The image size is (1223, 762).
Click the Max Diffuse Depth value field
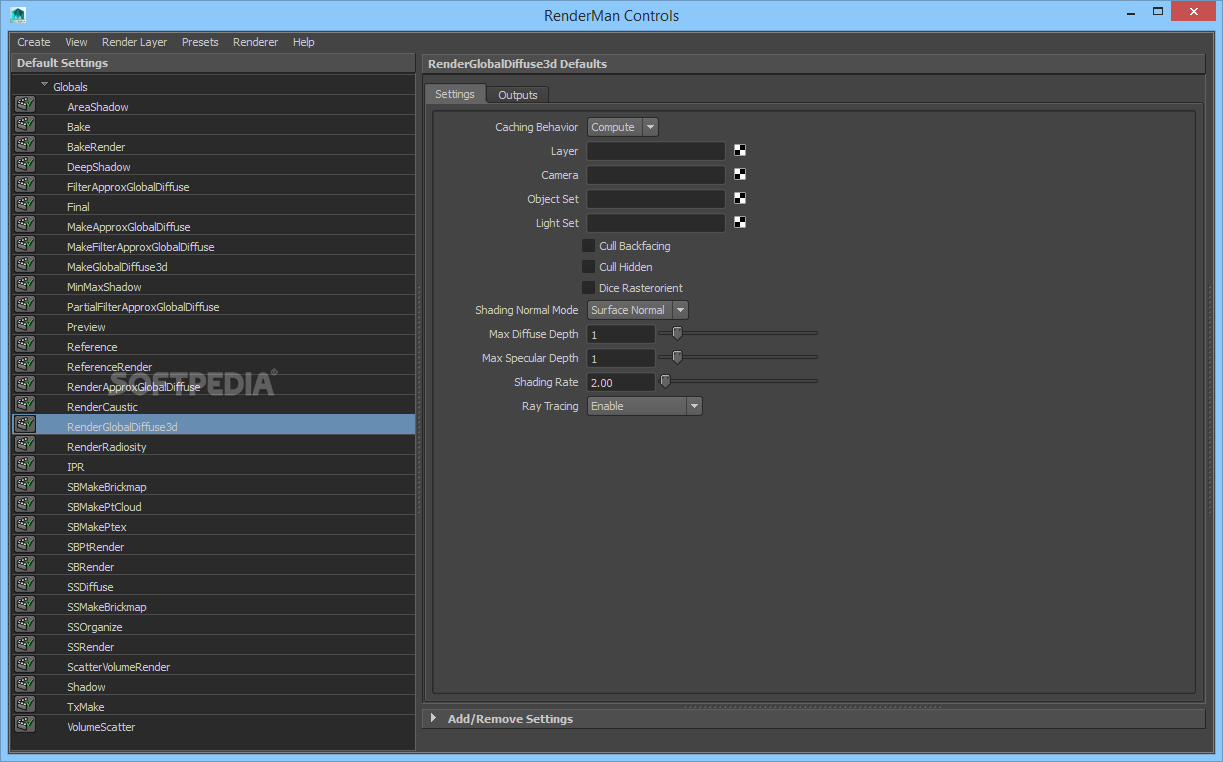click(621, 334)
